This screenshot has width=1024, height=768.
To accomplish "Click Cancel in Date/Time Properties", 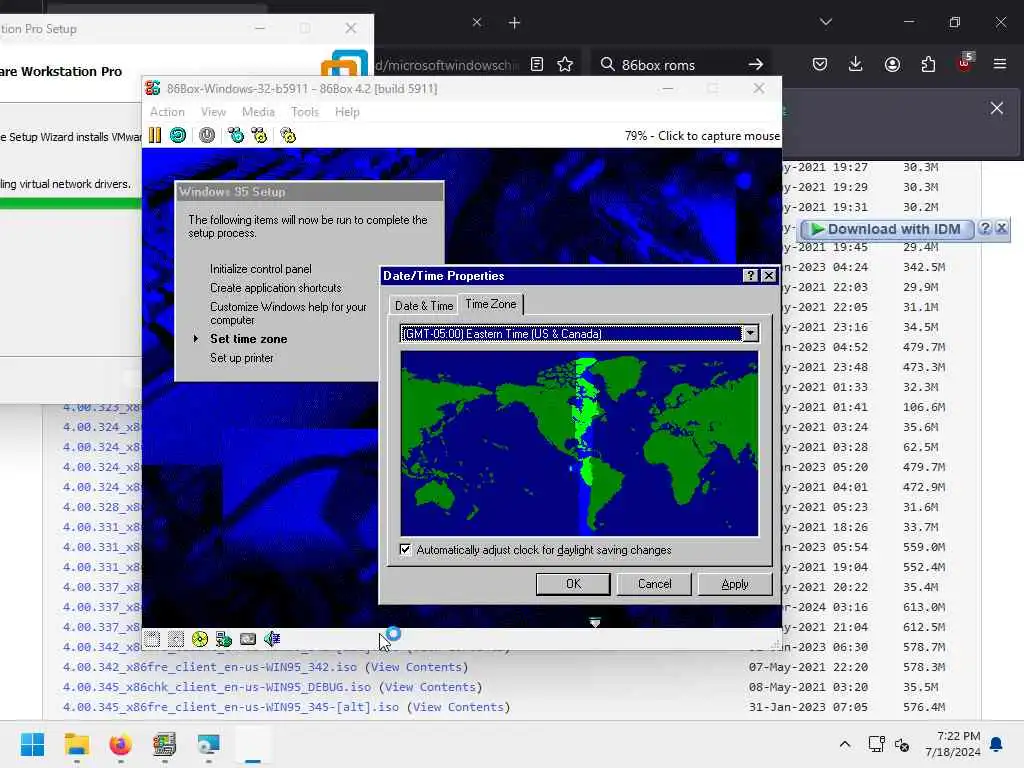I will [x=654, y=584].
